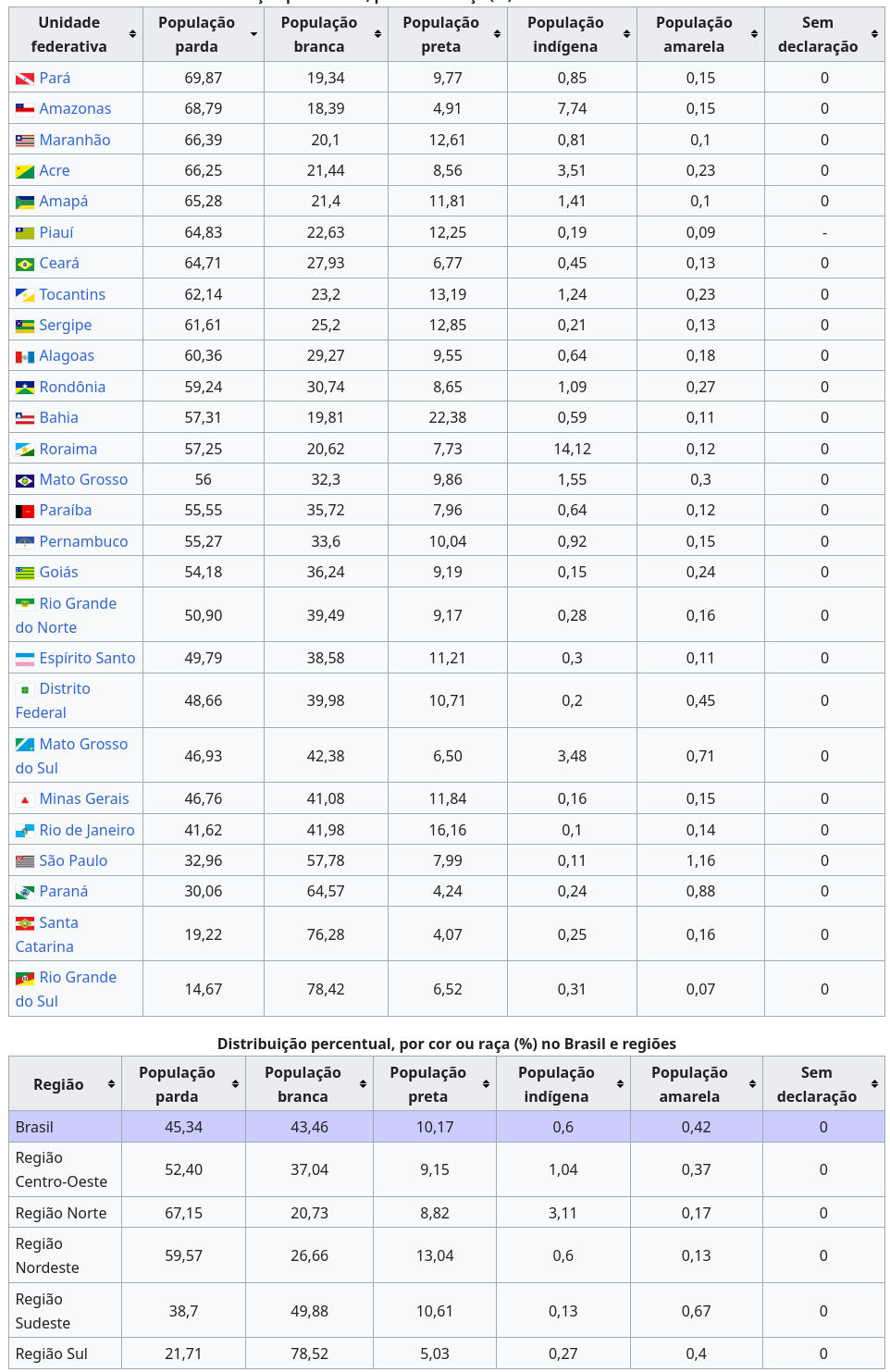Click the Região Sudeste row label
Image resolution: width=890 pixels, height=1372 pixels.
[43, 1312]
